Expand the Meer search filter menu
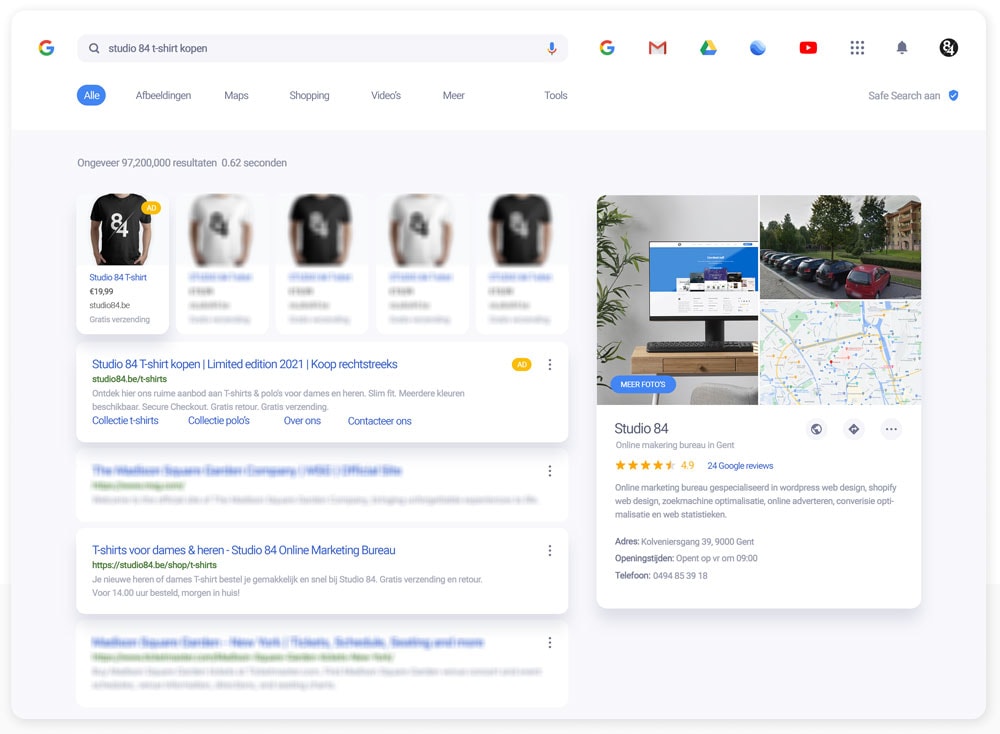 coord(453,96)
